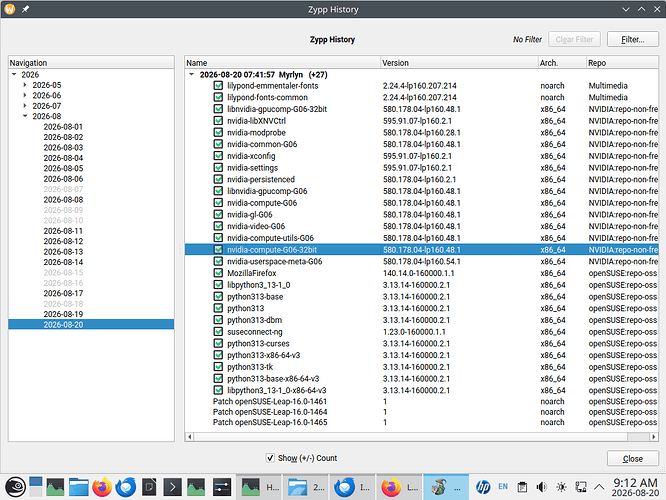This screenshot has width=666, height=500.
Task: Click status checkmark for lilypond-emmentaler-fonts
Action: (x=218, y=86)
